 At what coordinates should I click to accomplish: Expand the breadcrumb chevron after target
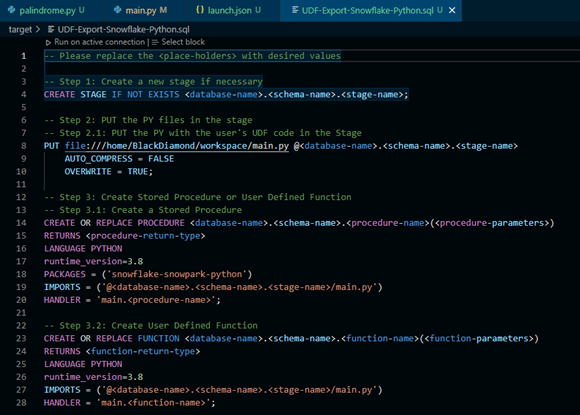[38, 30]
